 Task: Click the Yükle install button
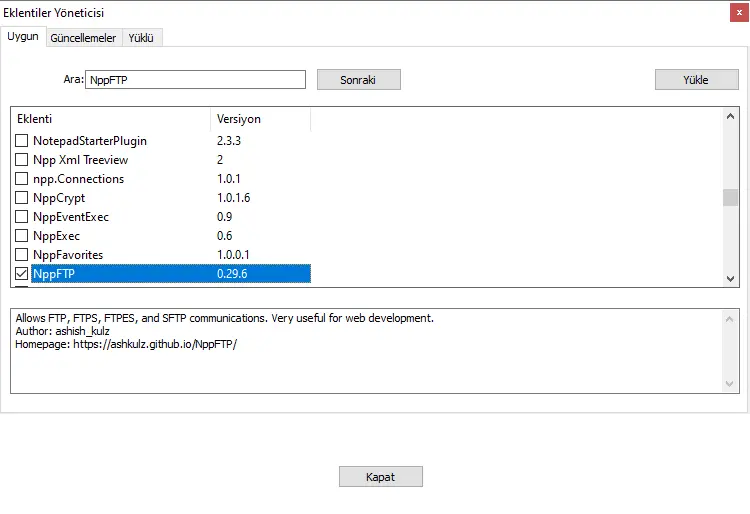(x=696, y=80)
